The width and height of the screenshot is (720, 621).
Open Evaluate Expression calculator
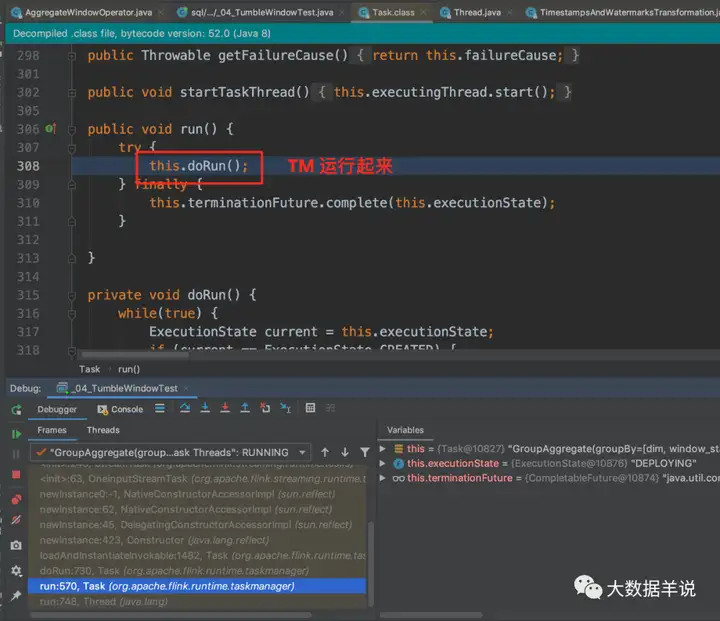pos(310,408)
